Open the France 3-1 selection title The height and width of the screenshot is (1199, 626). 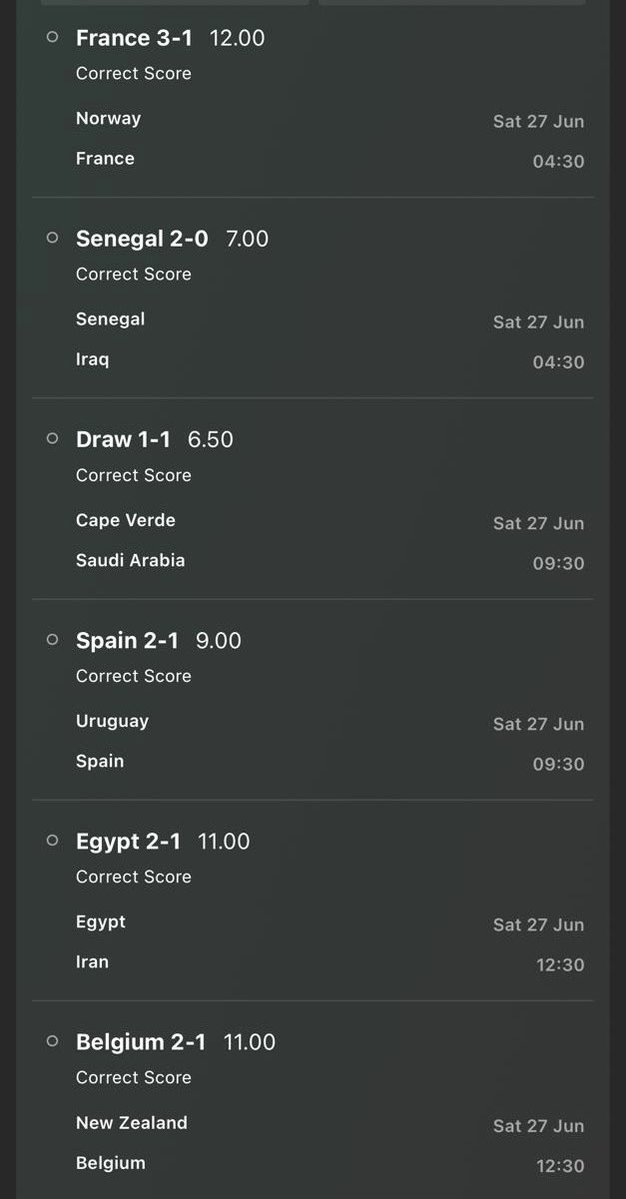[134, 37]
